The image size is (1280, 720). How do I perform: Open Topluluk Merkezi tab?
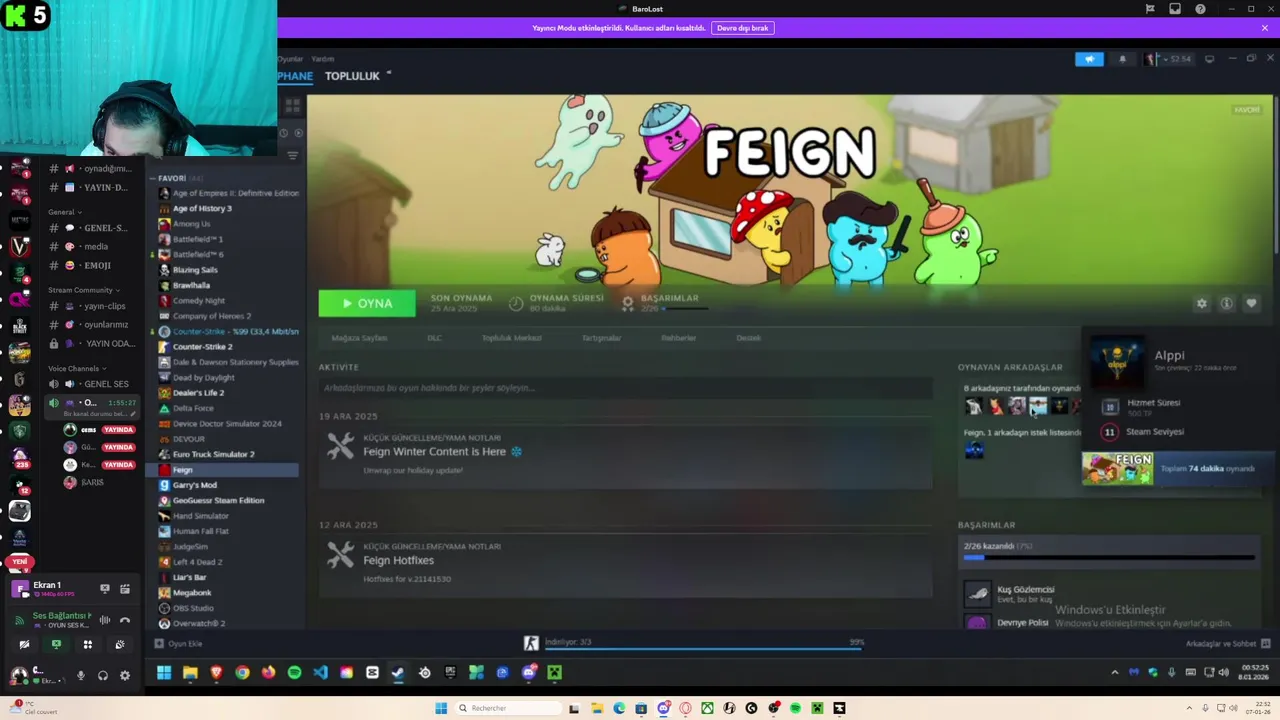(511, 338)
